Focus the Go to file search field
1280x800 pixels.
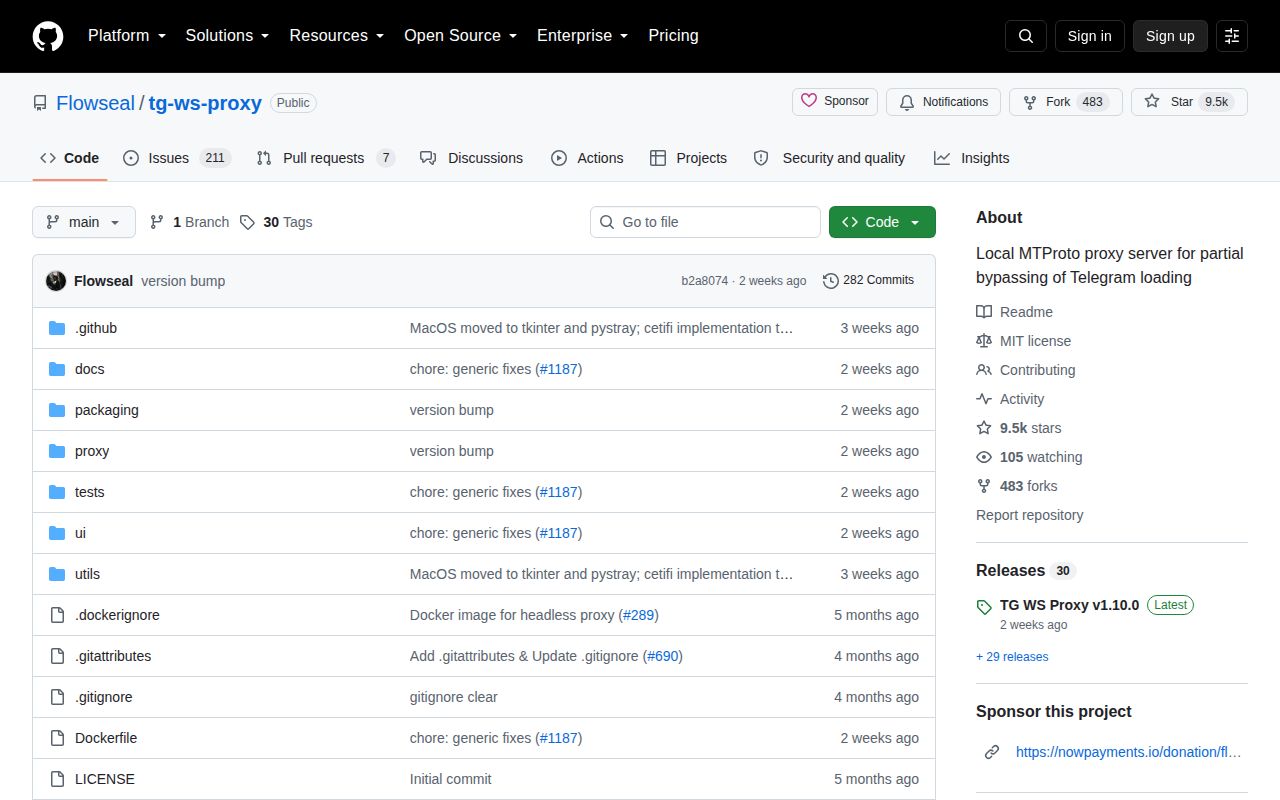tap(705, 222)
